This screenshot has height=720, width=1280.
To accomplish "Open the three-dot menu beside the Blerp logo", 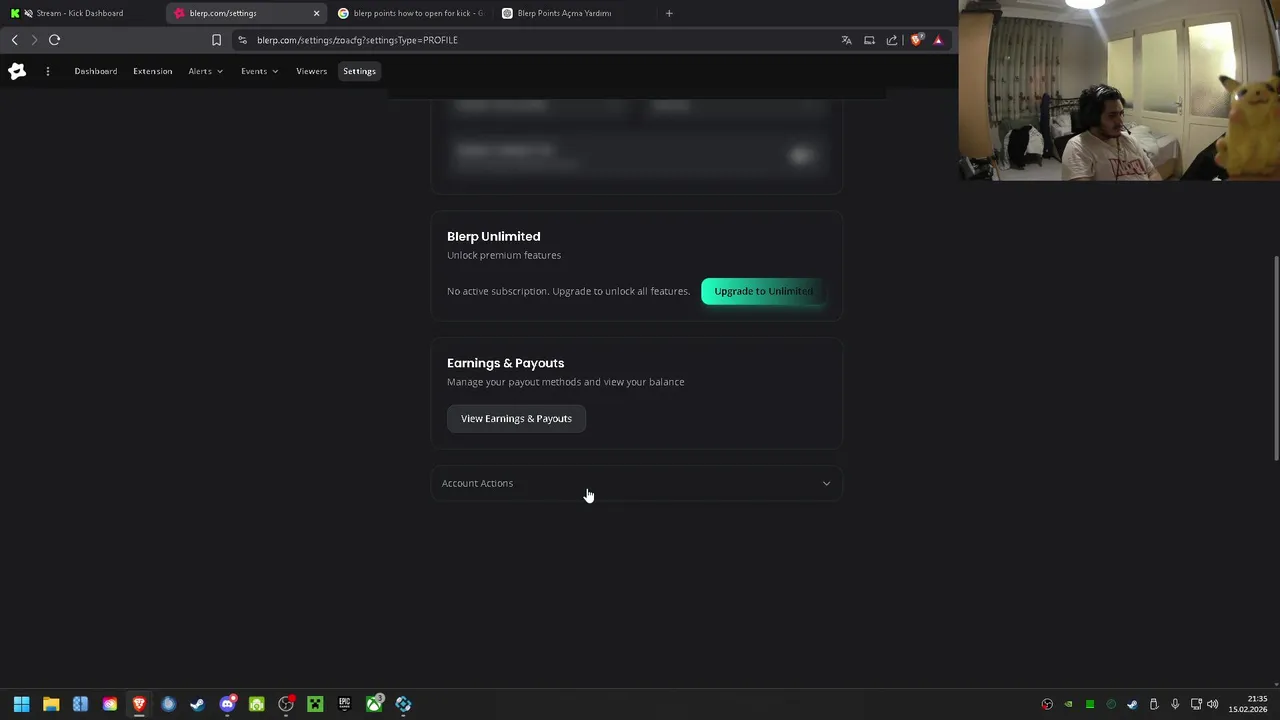I will 47,71.
